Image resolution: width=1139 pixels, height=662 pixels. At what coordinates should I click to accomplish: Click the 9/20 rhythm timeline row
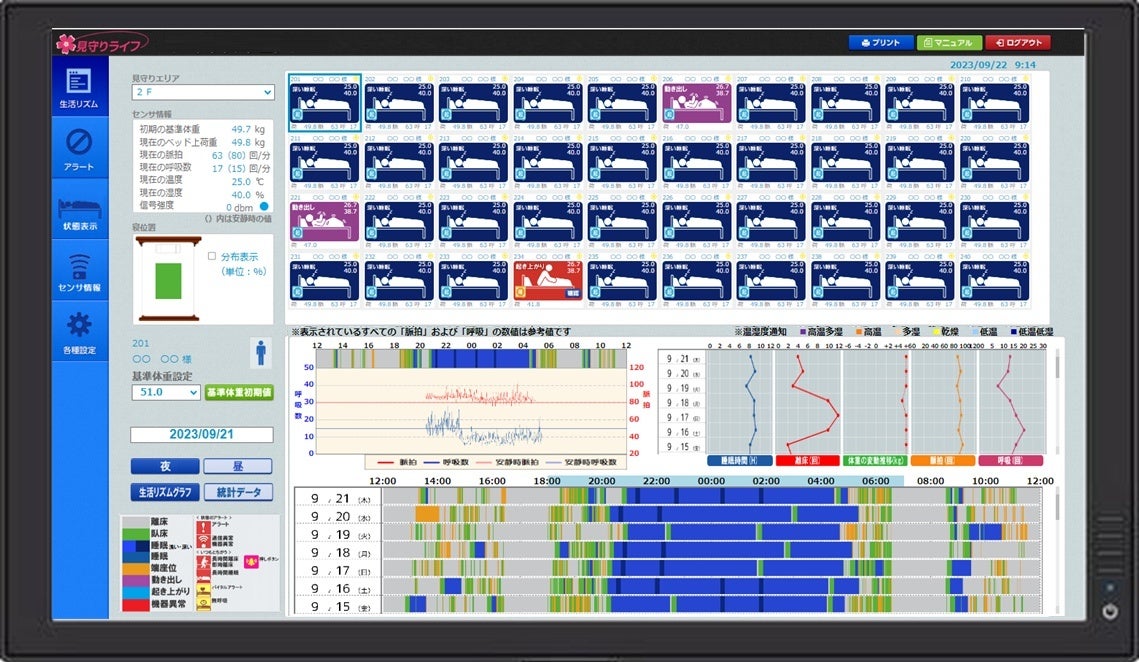(668, 514)
